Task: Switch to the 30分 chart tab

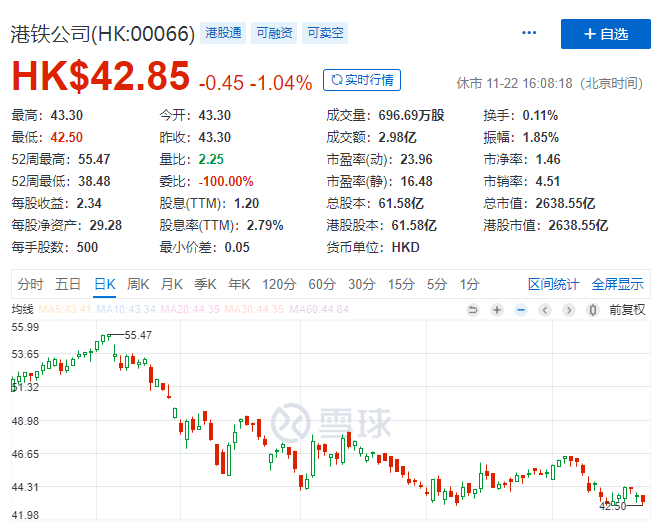Action: coord(361,284)
